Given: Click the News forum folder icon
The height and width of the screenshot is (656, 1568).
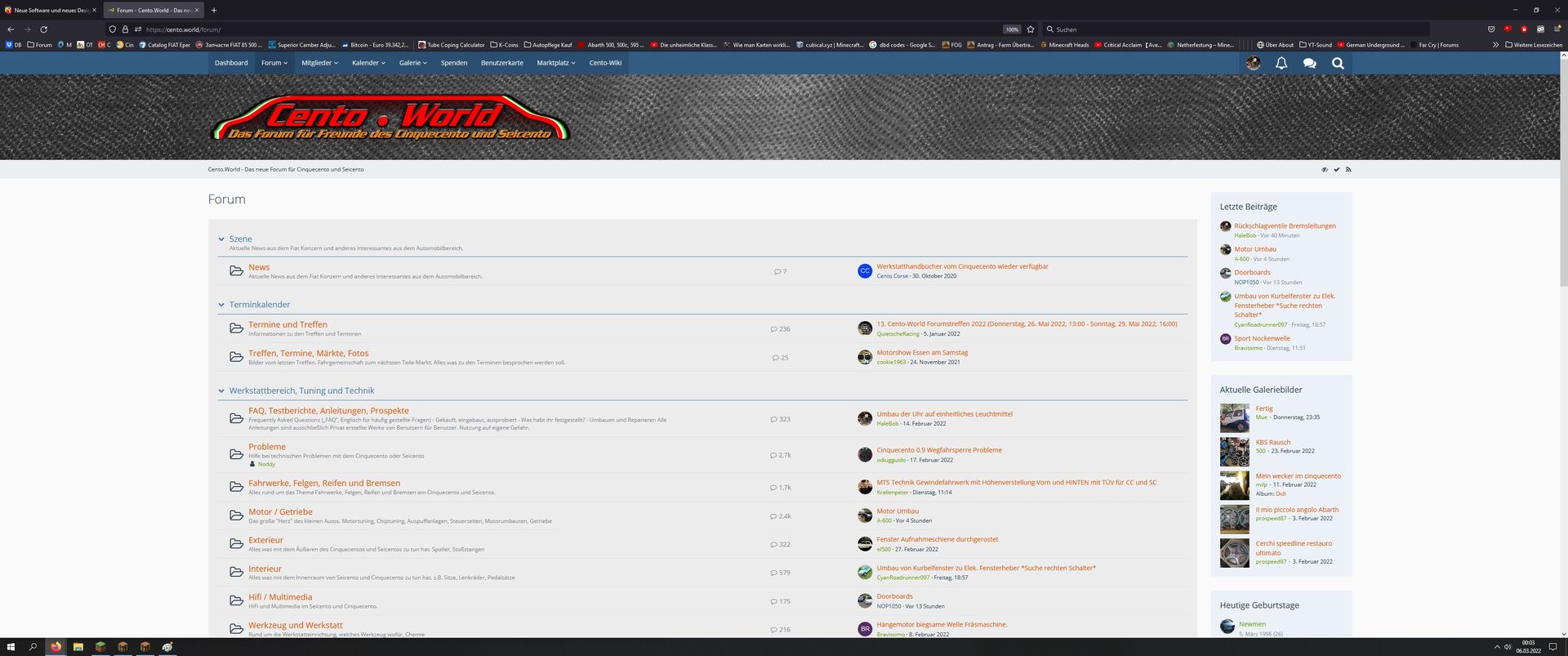Looking at the screenshot, I should [x=236, y=271].
